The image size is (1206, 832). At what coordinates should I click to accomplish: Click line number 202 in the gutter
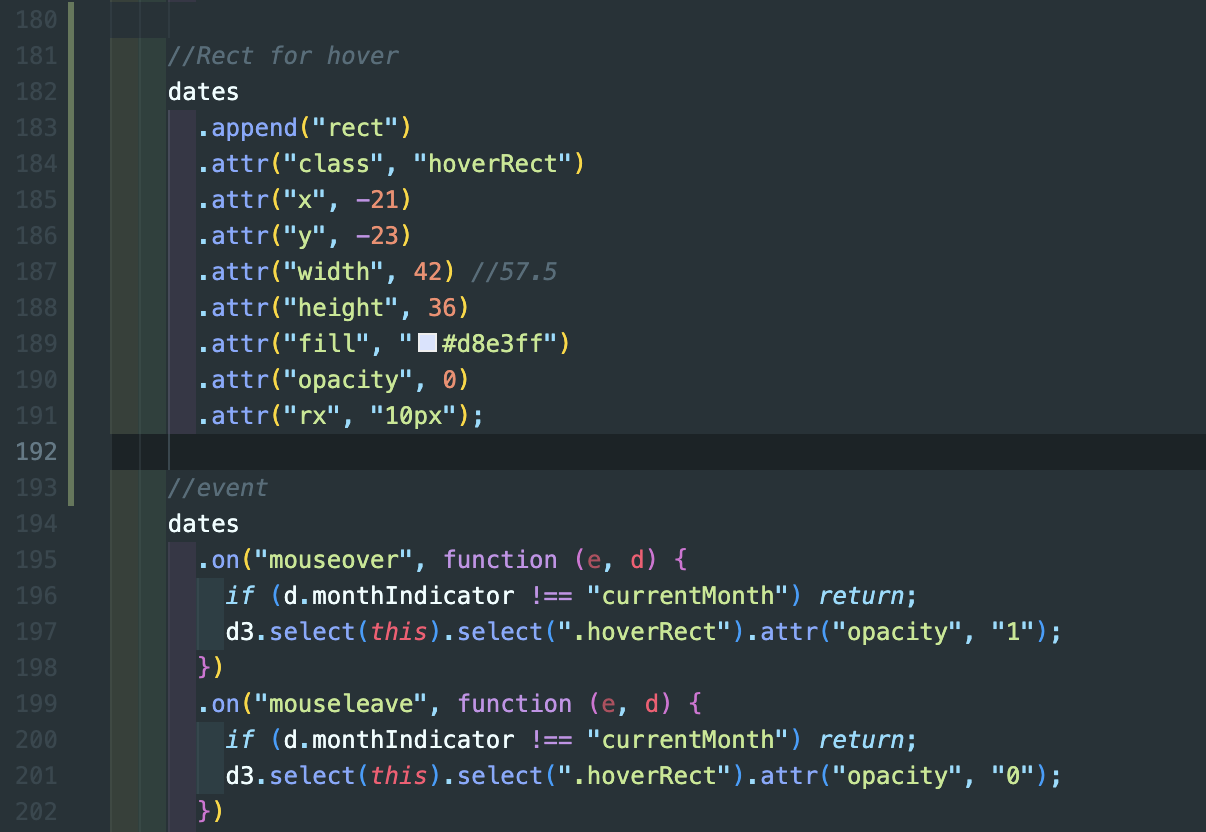click(x=37, y=812)
